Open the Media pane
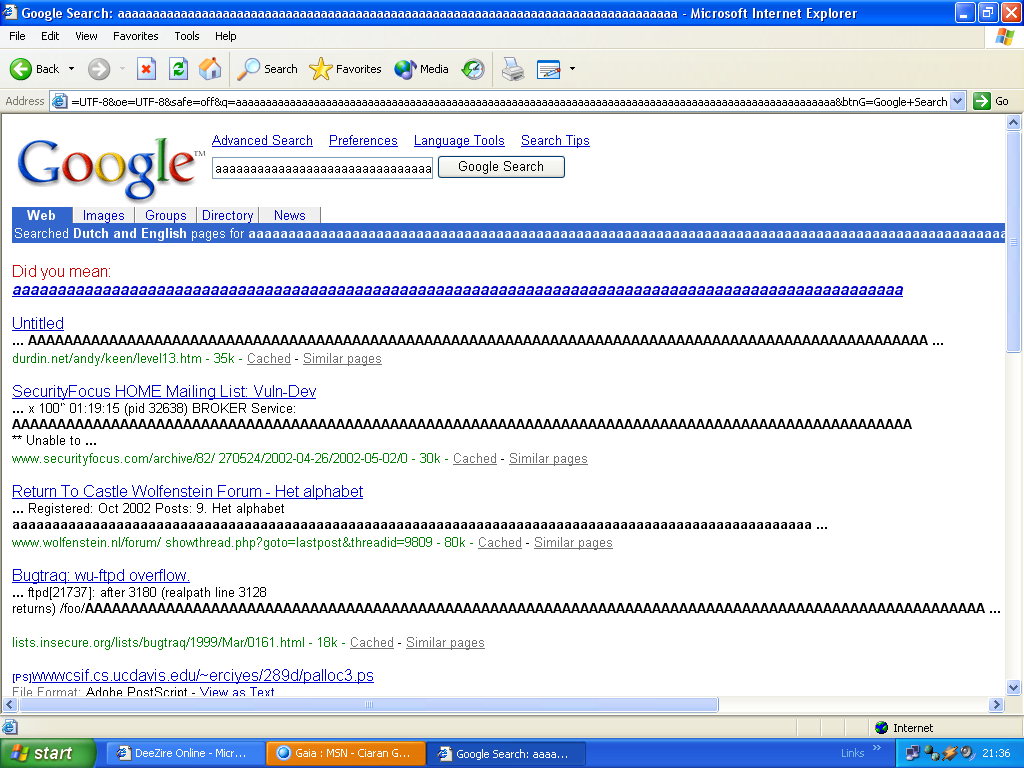Viewport: 1024px width, 768px height. (x=421, y=69)
